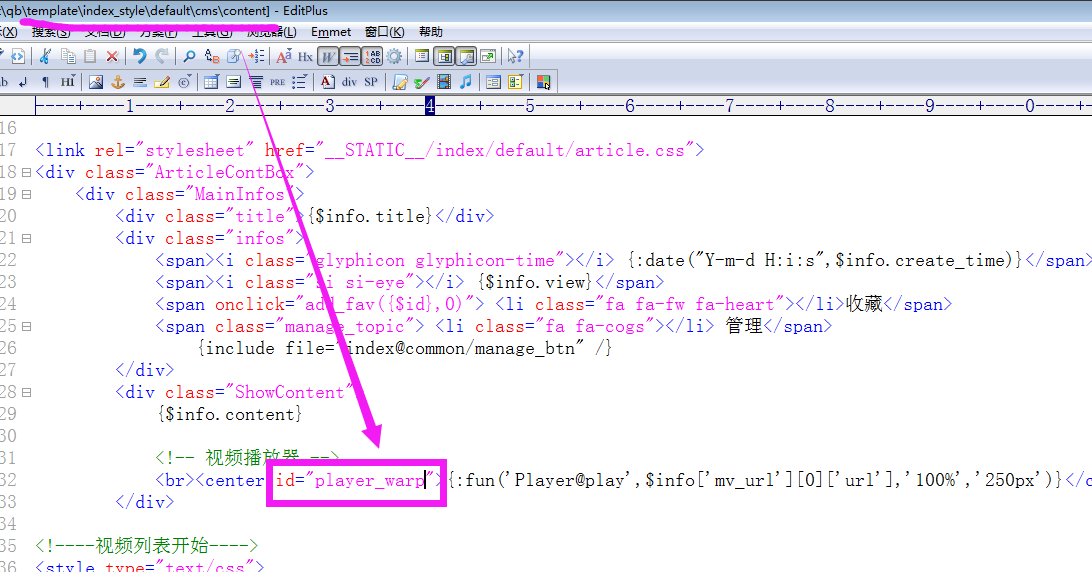This screenshot has width=1092, height=572.
Task: Click the film strip object icon
Action: 444,82
